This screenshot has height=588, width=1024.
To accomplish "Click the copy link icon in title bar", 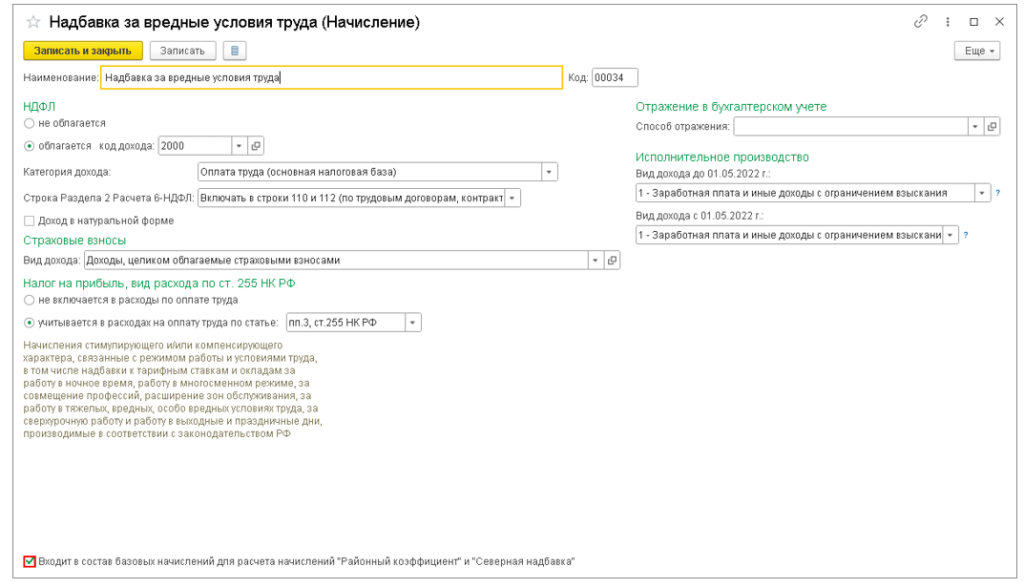I will [921, 21].
